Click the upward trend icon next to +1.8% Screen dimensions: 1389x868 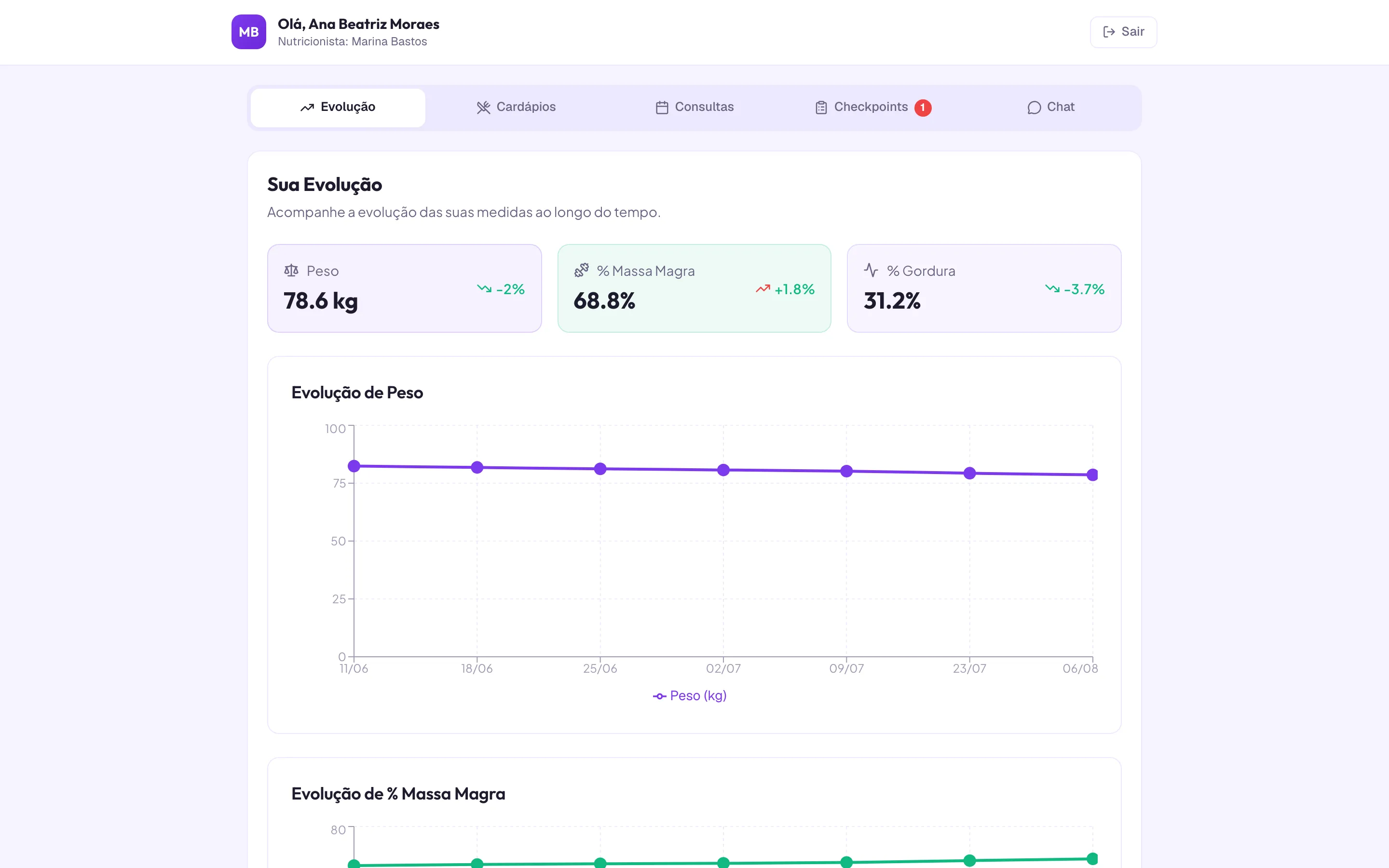click(763, 289)
